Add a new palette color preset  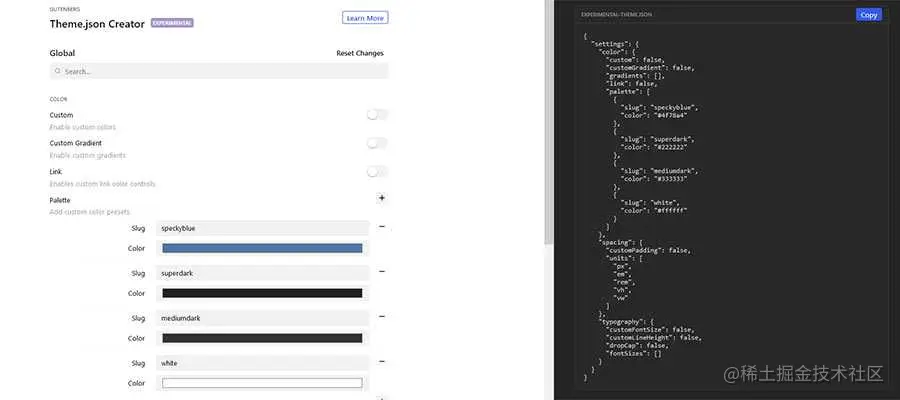tap(382, 198)
